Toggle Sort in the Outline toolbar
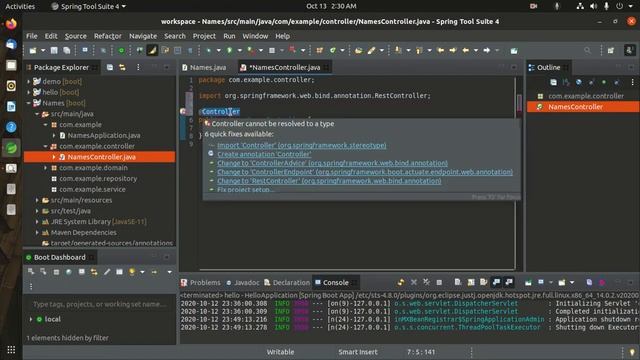 [566, 82]
